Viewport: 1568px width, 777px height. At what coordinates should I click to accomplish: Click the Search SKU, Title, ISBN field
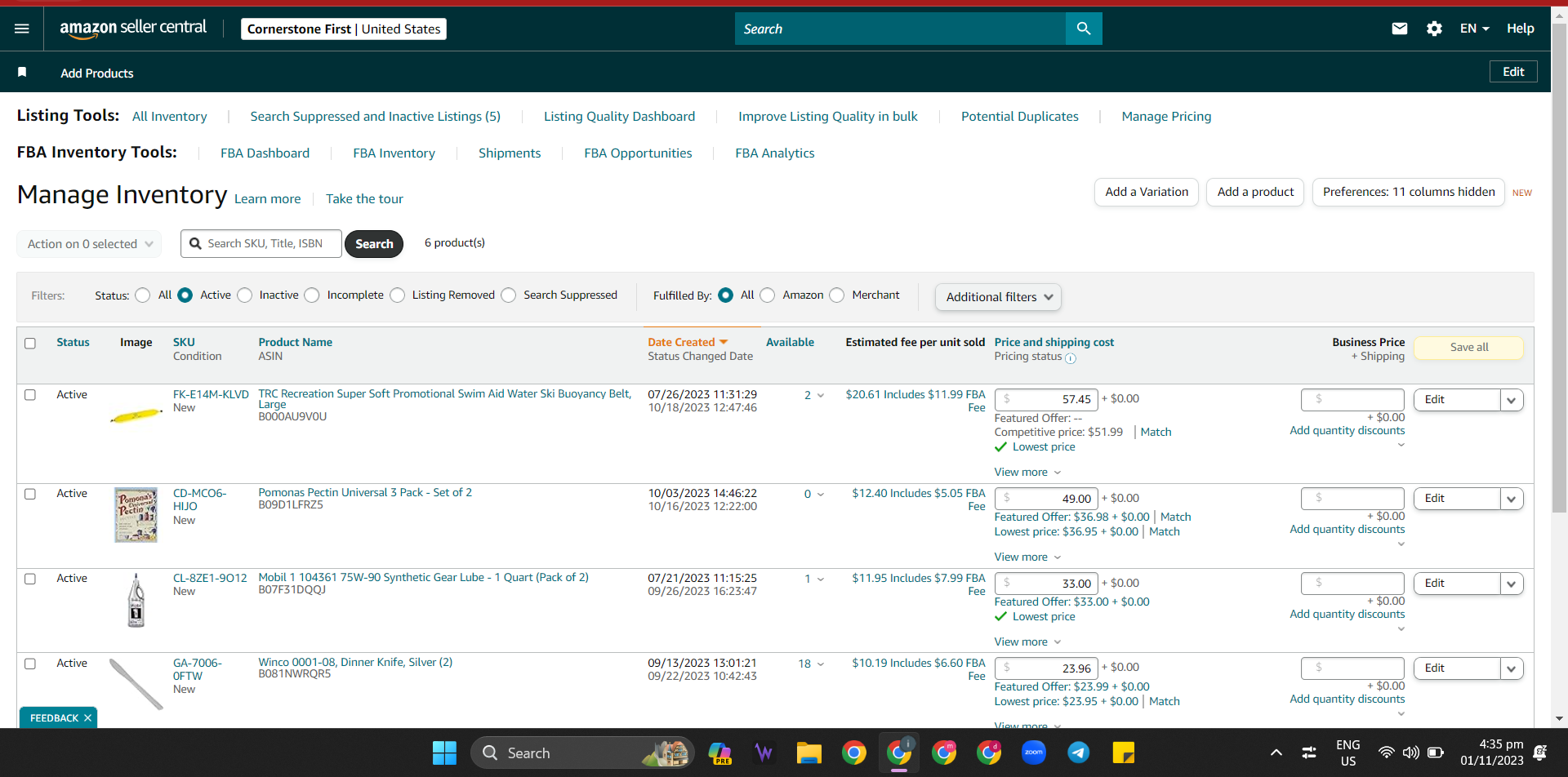[261, 244]
